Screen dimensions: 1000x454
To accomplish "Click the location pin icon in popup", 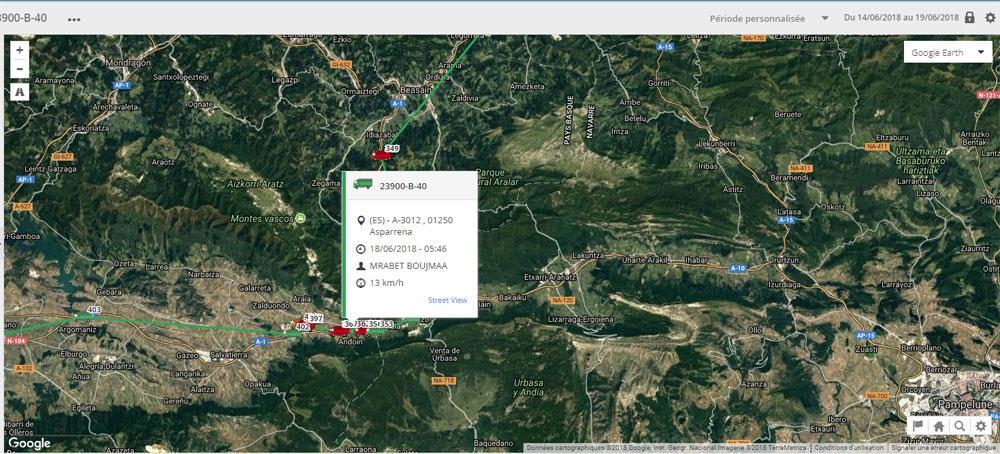I will coord(361,220).
